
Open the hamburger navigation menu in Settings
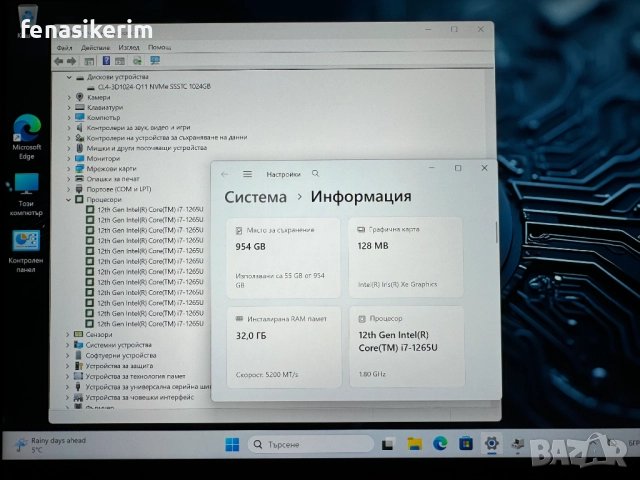click(247, 174)
